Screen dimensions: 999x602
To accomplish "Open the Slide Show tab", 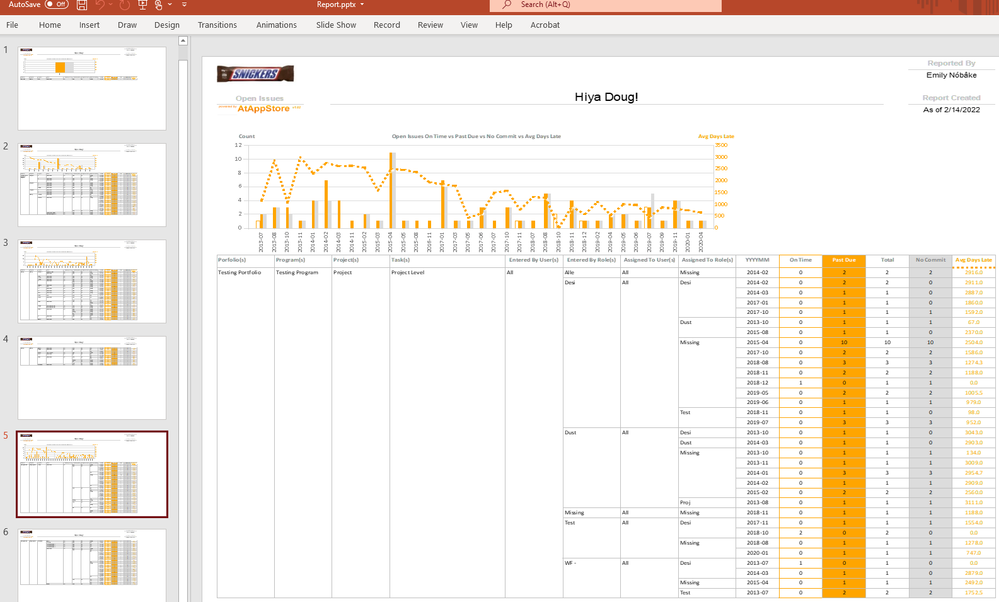I will [x=336, y=25].
